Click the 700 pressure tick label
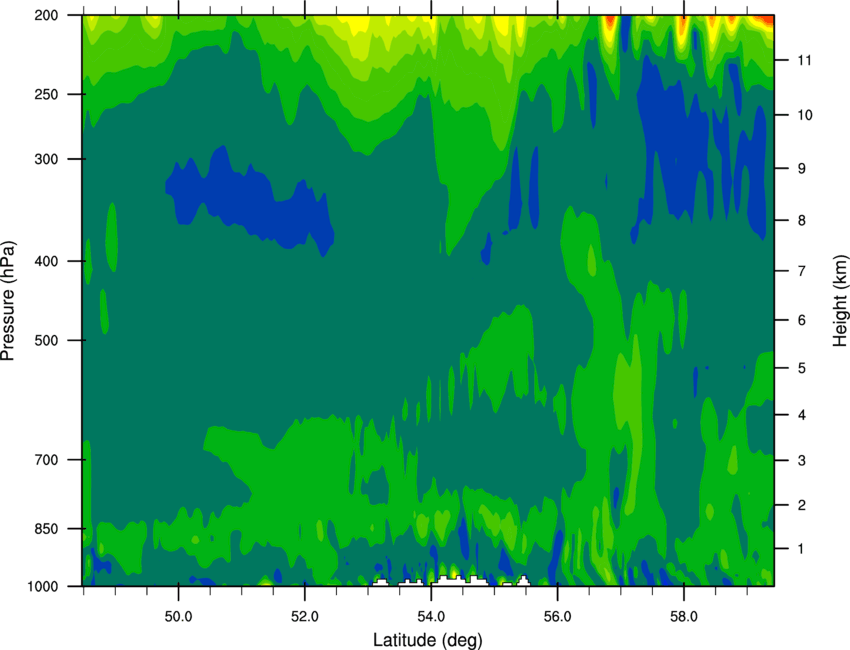850x650 pixels. (46, 460)
